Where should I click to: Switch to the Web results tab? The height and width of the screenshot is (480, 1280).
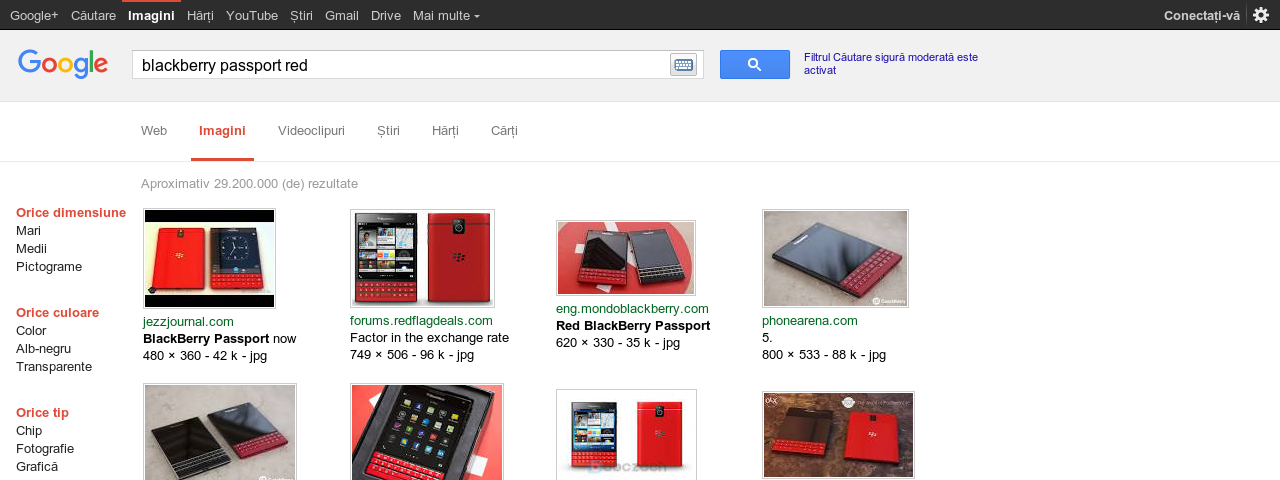pos(154,131)
